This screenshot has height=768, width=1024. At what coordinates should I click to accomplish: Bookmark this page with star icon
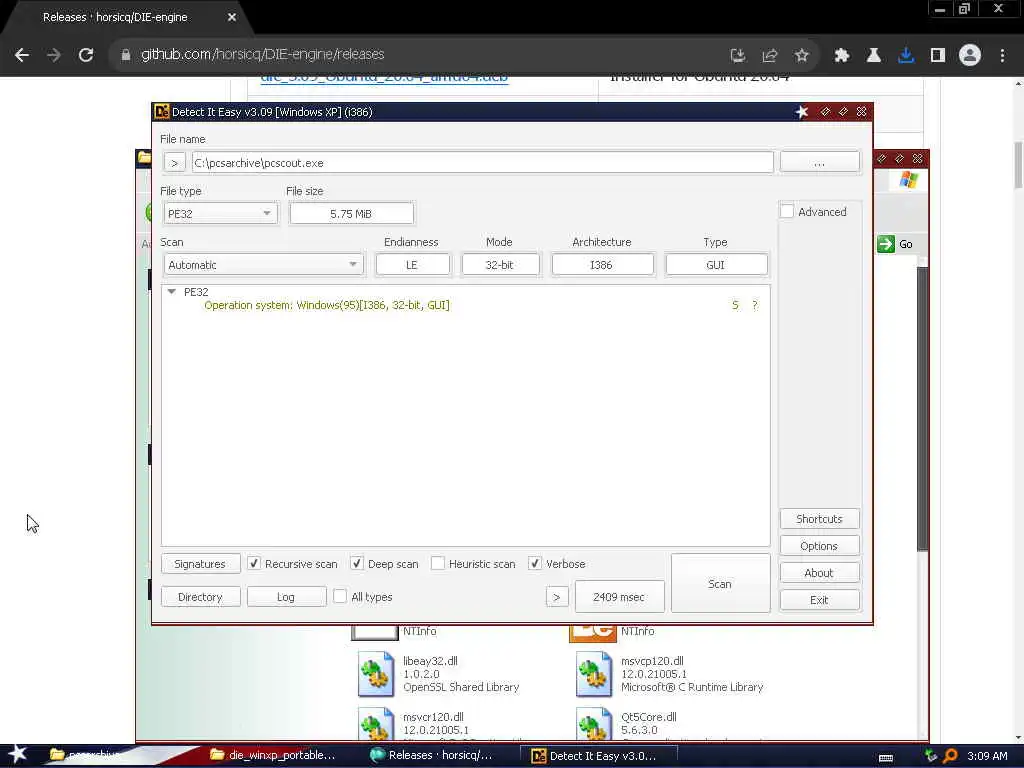point(801,56)
